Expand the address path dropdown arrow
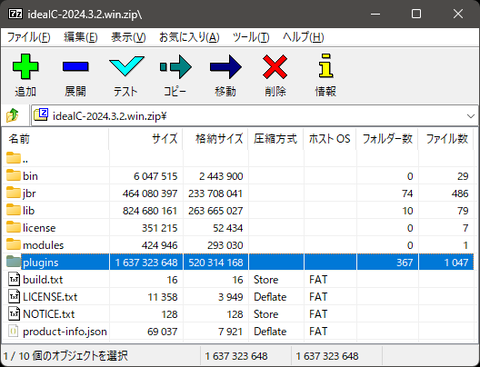 [471, 116]
